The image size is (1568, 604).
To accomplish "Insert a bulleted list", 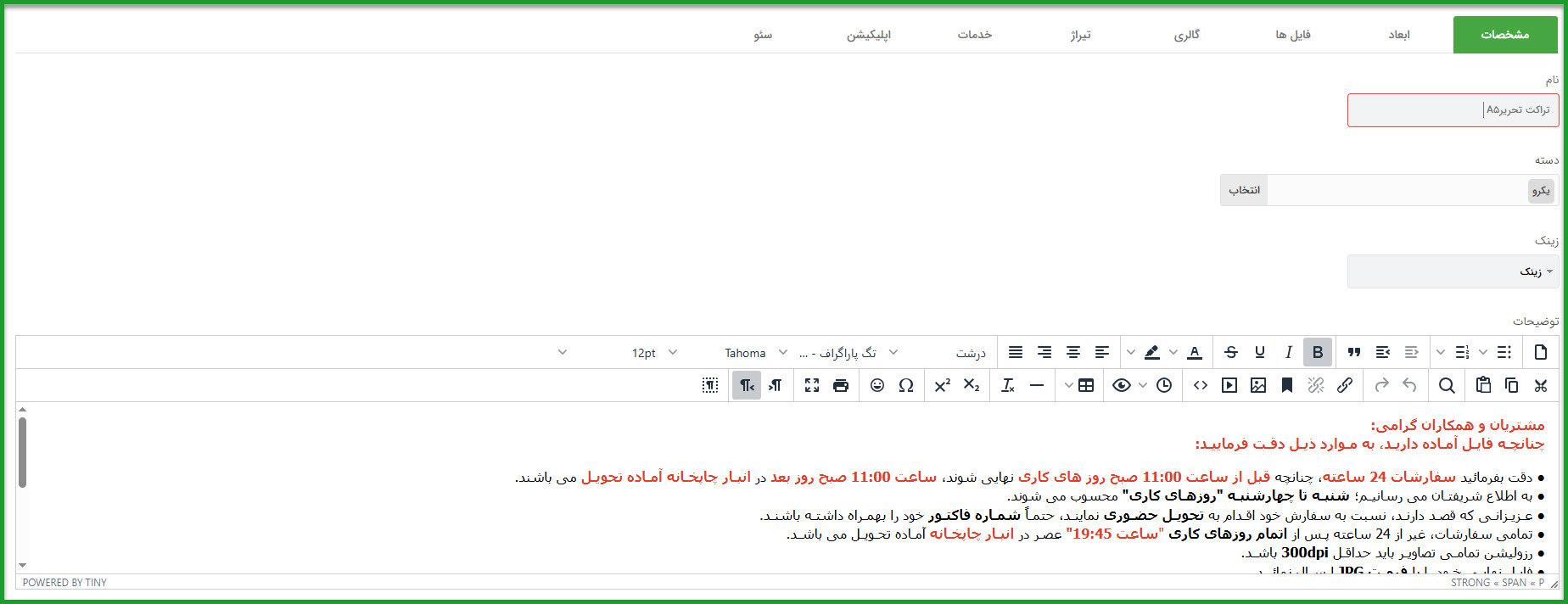I will pyautogui.click(x=1504, y=352).
